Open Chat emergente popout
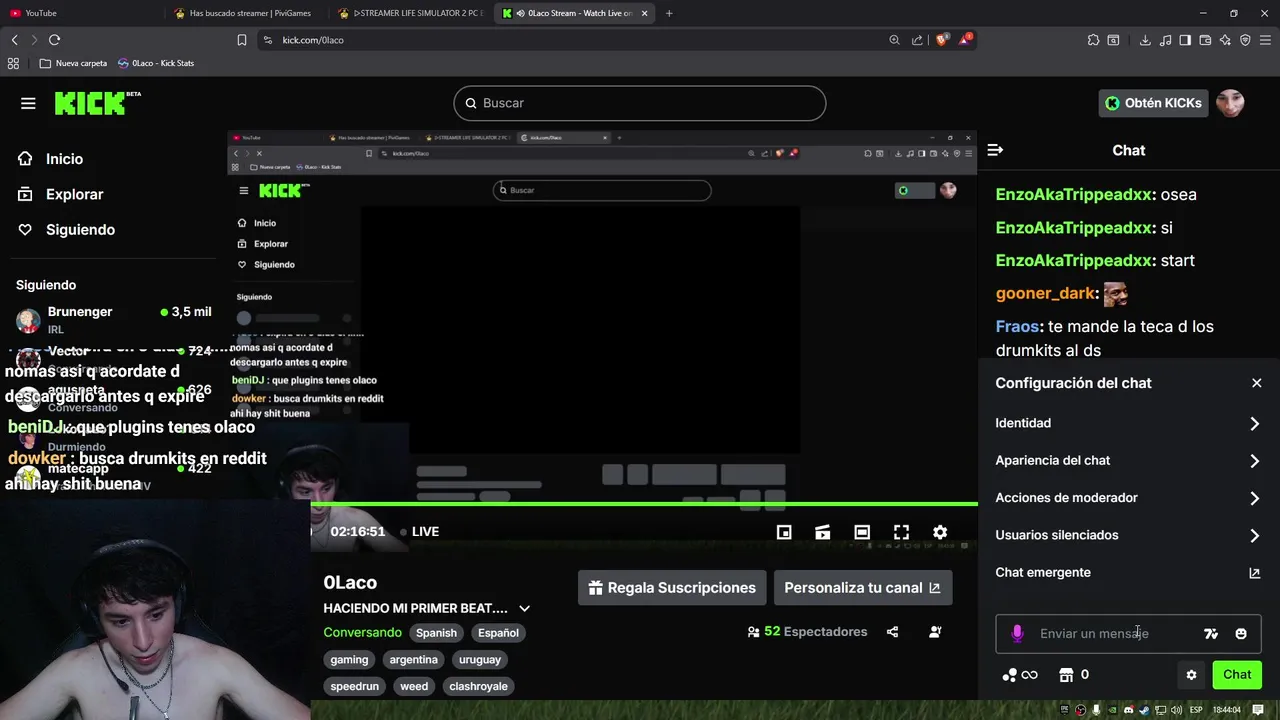 tap(1128, 572)
